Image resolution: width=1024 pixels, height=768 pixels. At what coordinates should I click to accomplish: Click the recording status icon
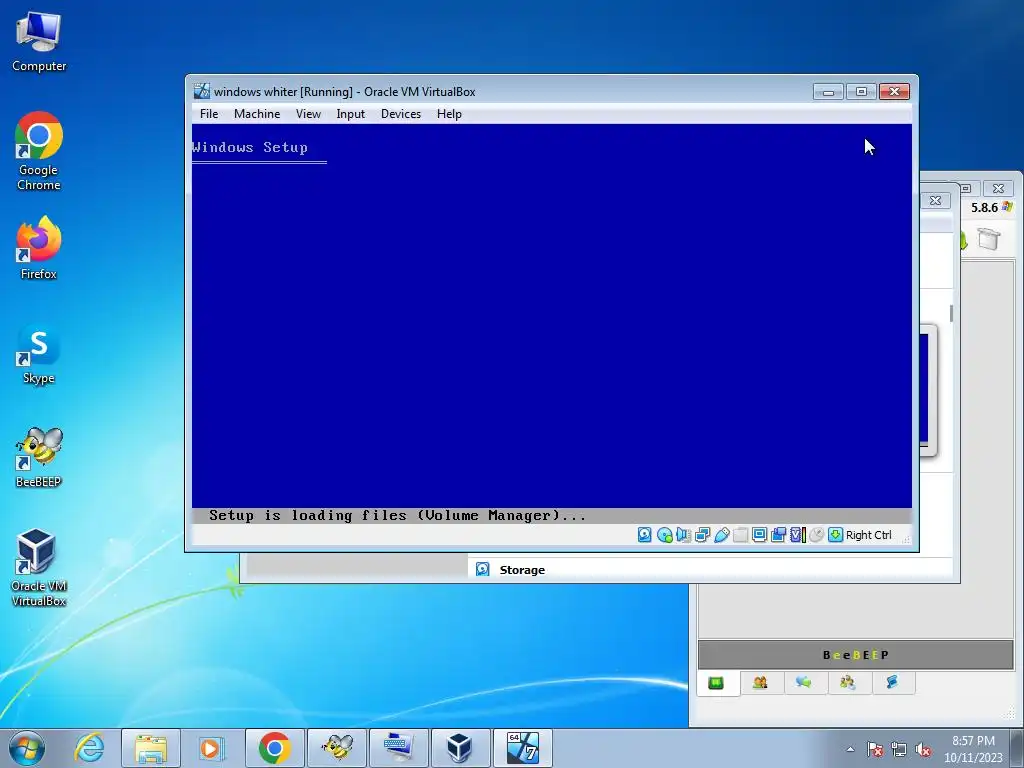pyautogui.click(x=778, y=535)
